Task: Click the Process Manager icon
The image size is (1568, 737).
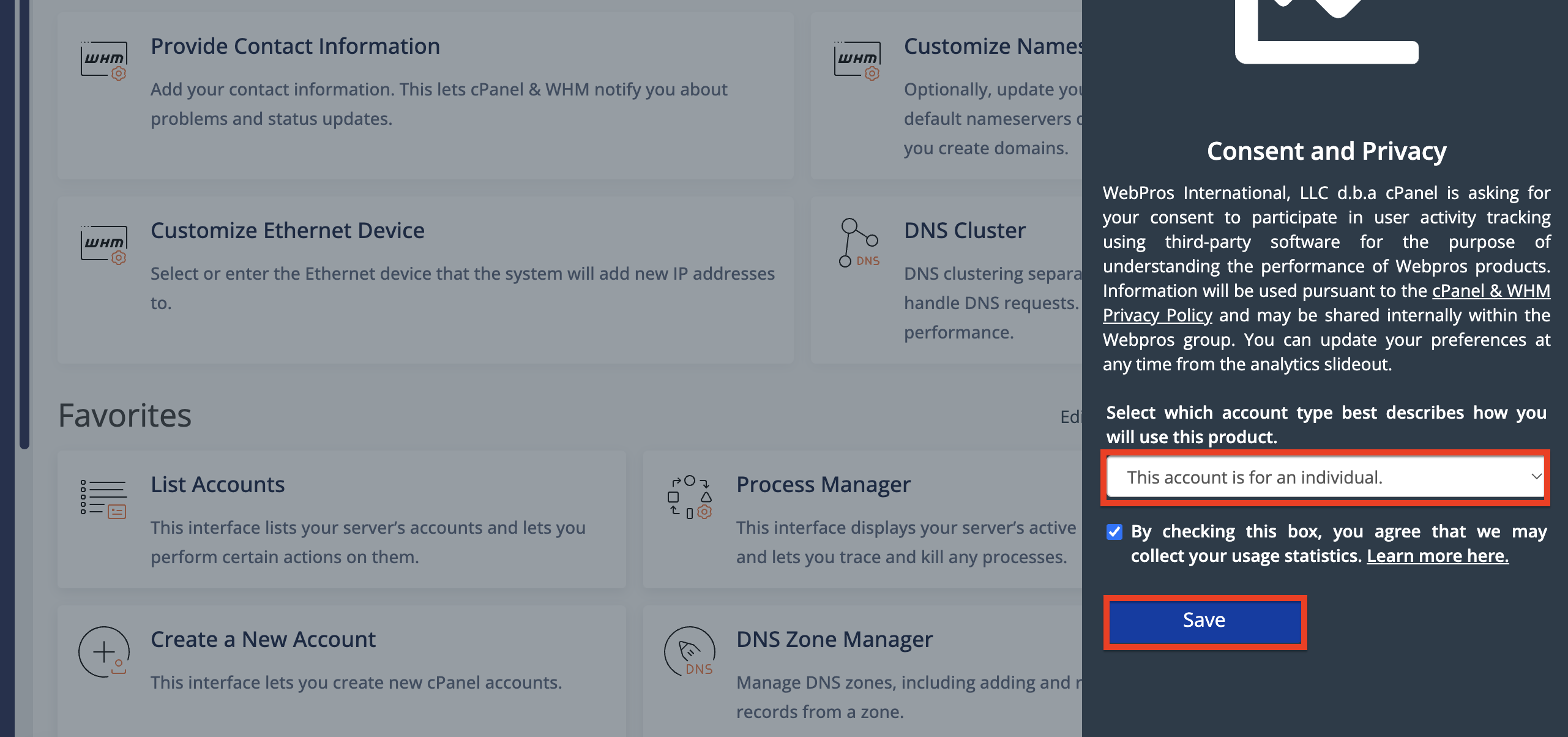Action: tap(690, 497)
